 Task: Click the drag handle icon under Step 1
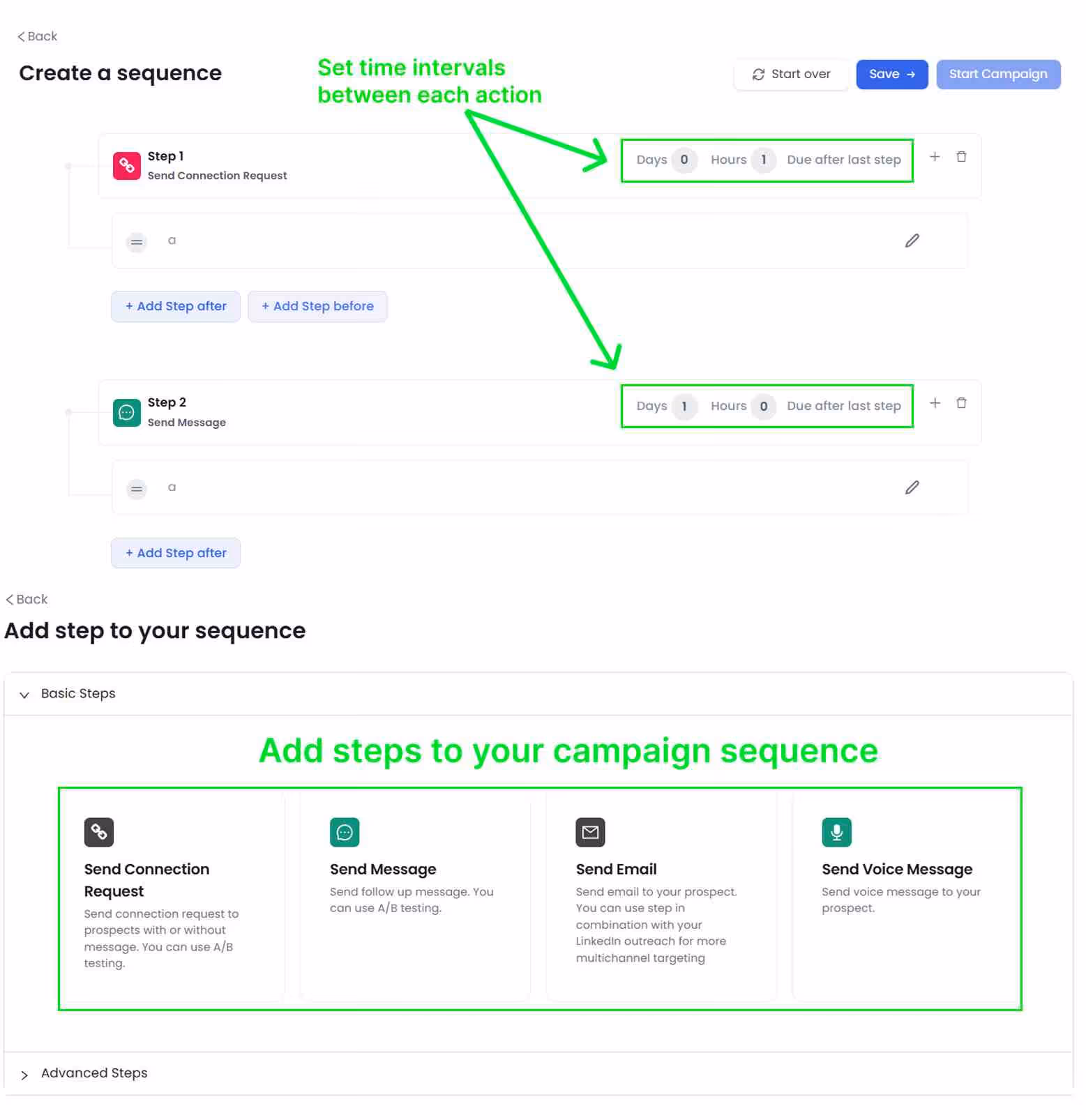[x=137, y=242]
